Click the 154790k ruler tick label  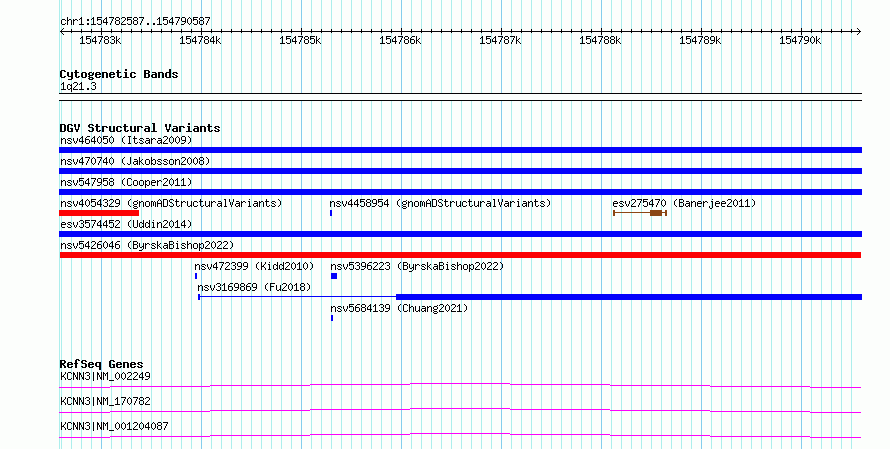pyautogui.click(x=800, y=40)
